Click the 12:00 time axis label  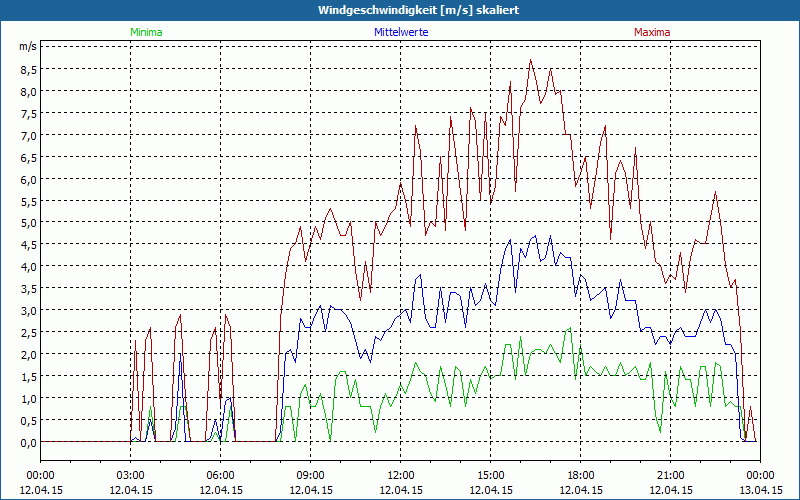401,476
